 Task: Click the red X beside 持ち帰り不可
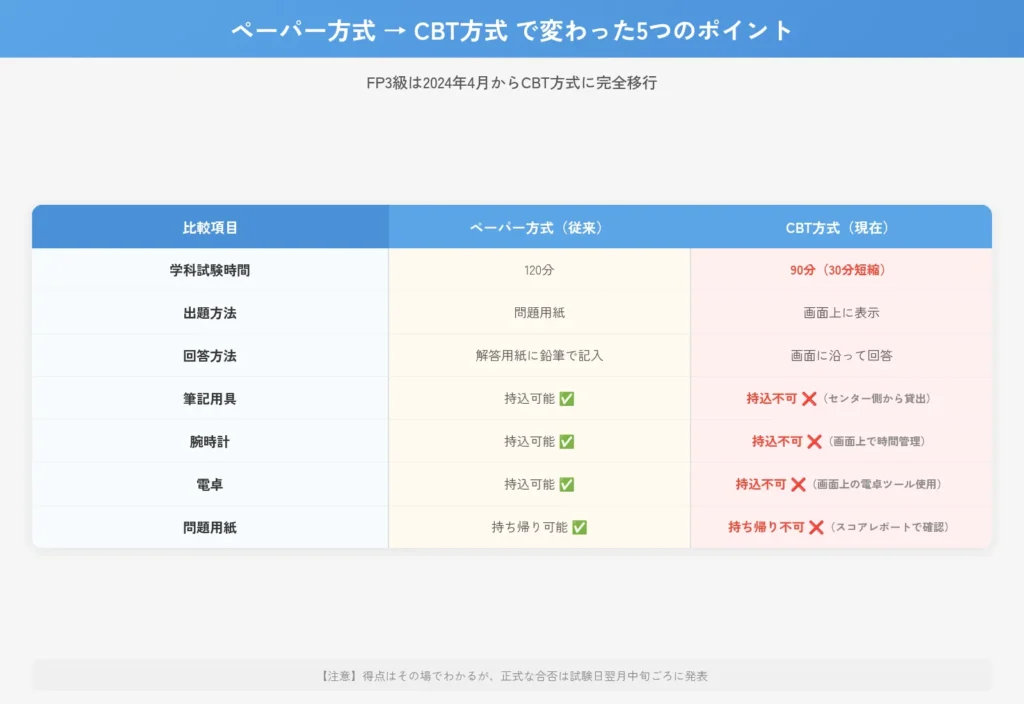pos(817,525)
